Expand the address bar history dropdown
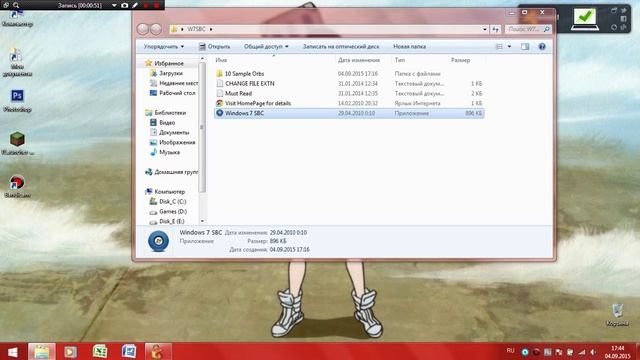 (x=484, y=29)
